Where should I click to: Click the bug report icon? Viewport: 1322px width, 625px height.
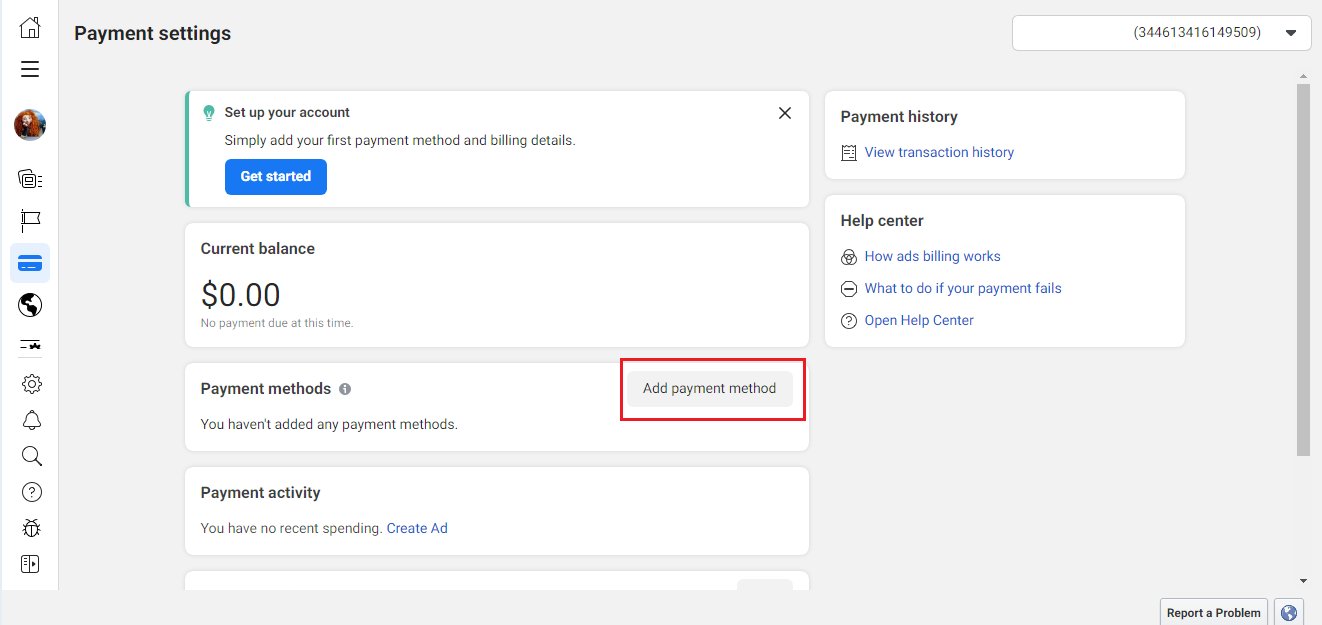(x=31, y=528)
